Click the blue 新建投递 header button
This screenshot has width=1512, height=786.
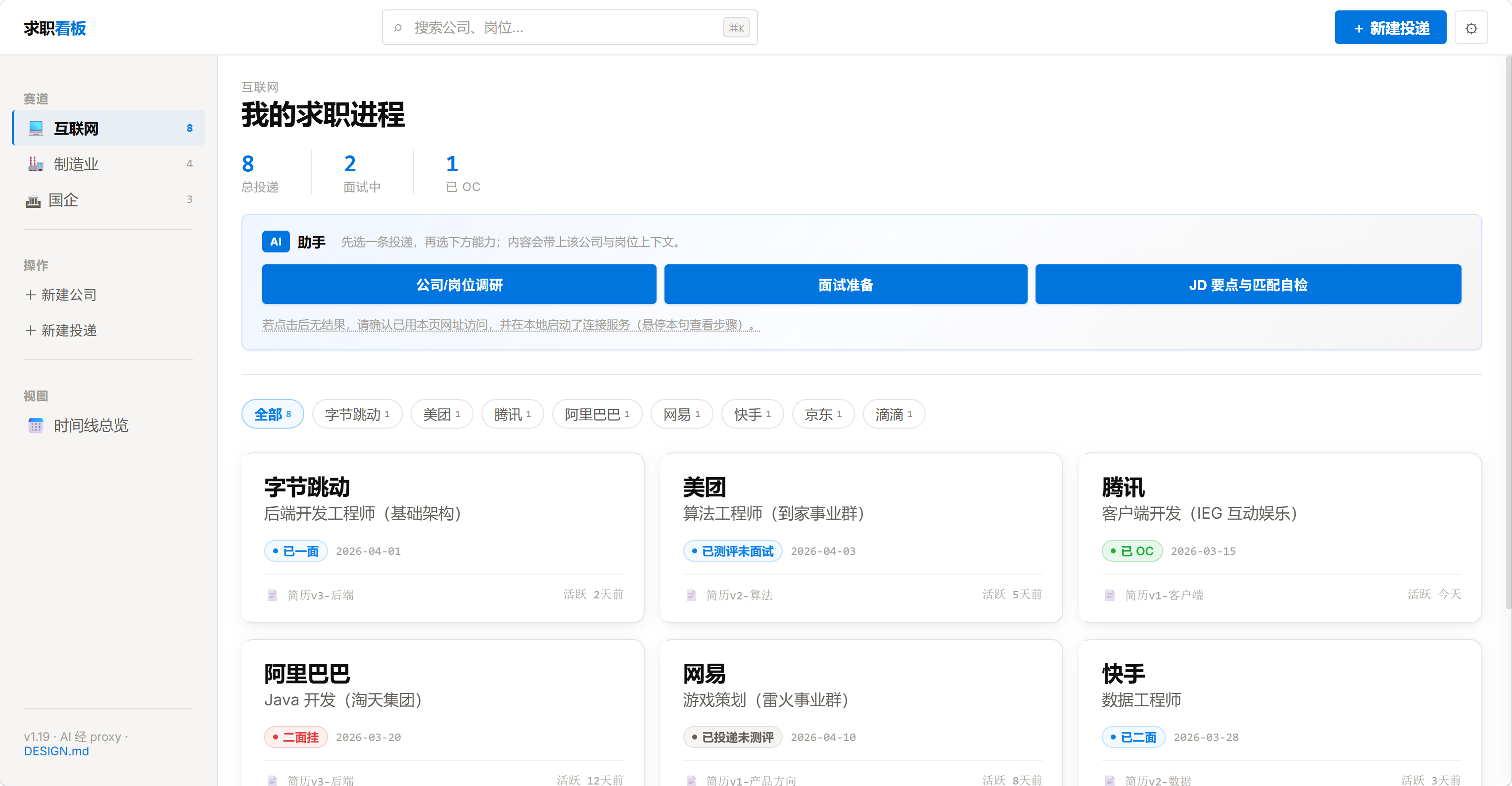[1390, 28]
